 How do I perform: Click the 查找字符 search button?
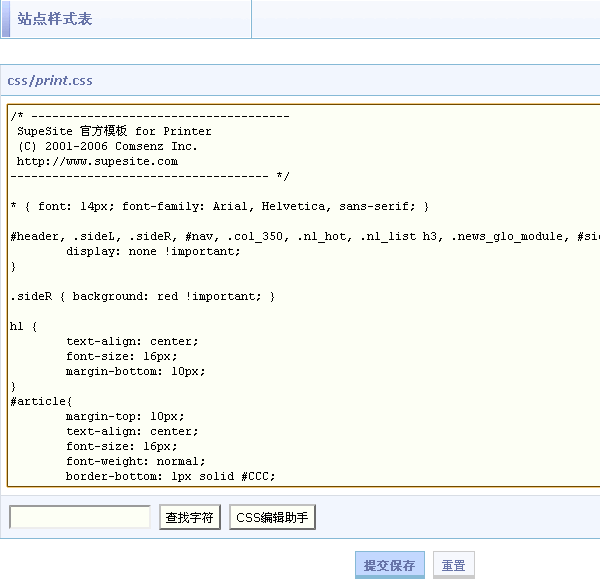[x=190, y=517]
